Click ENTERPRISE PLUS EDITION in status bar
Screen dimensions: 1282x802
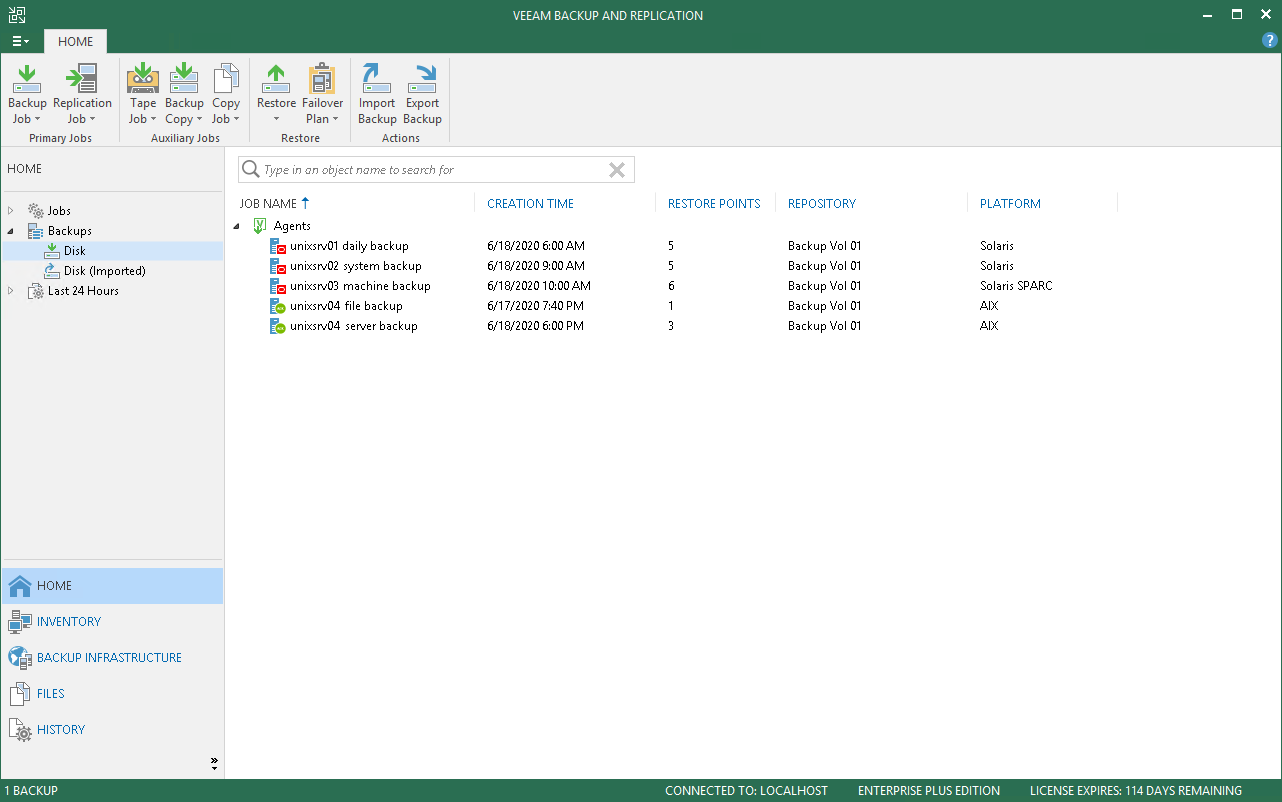(x=929, y=791)
